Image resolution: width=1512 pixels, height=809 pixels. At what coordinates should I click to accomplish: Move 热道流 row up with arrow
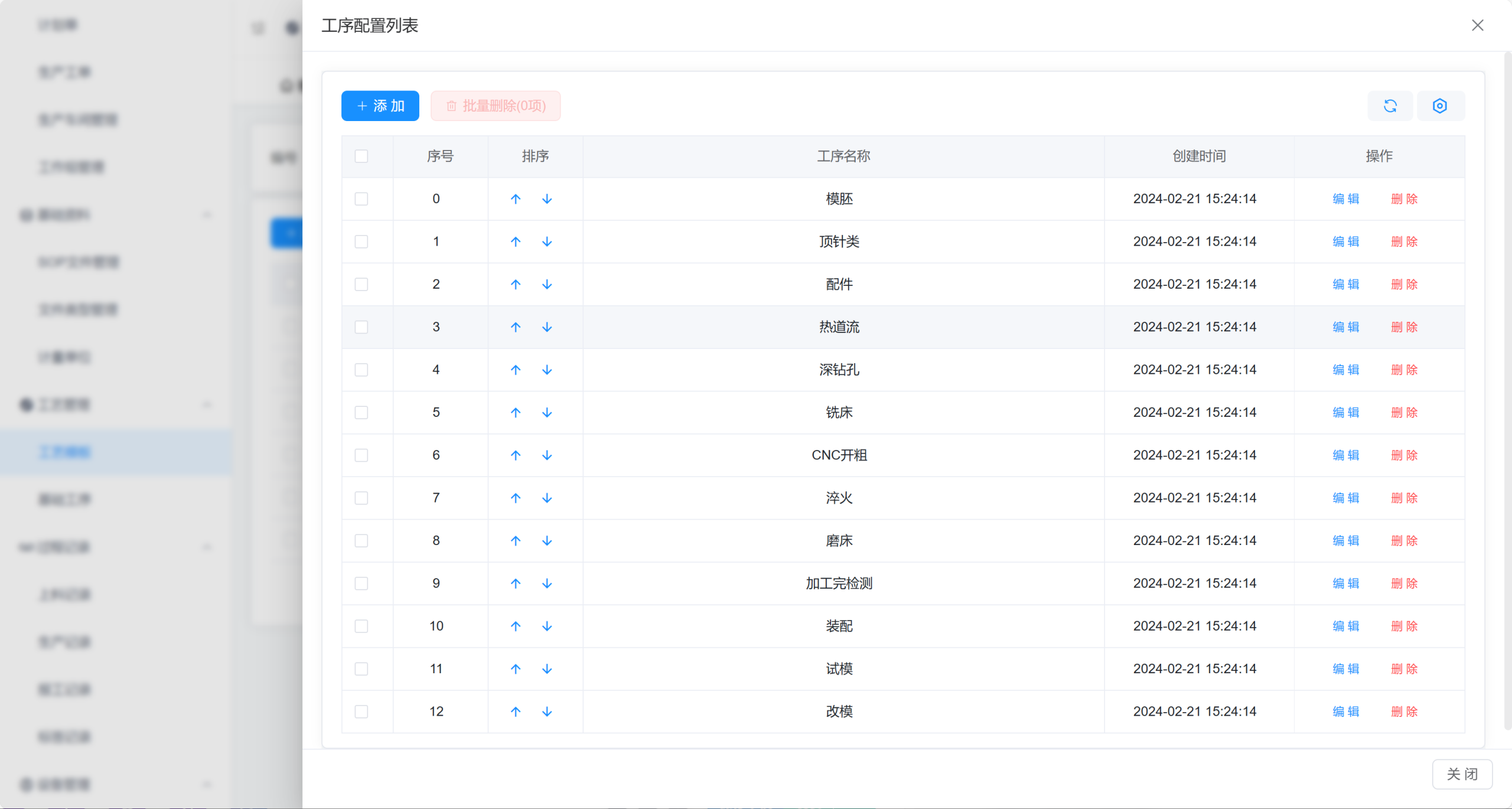click(x=516, y=327)
